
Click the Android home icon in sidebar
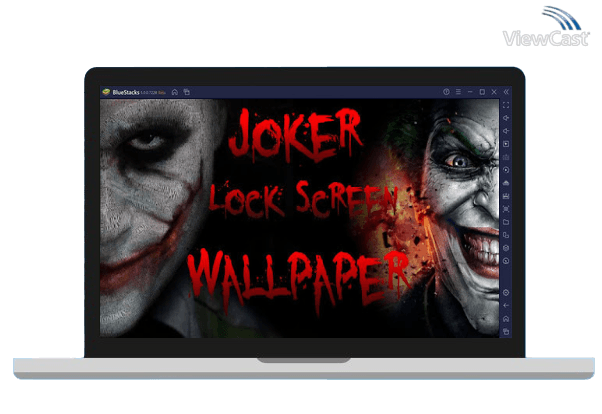pyautogui.click(x=506, y=319)
